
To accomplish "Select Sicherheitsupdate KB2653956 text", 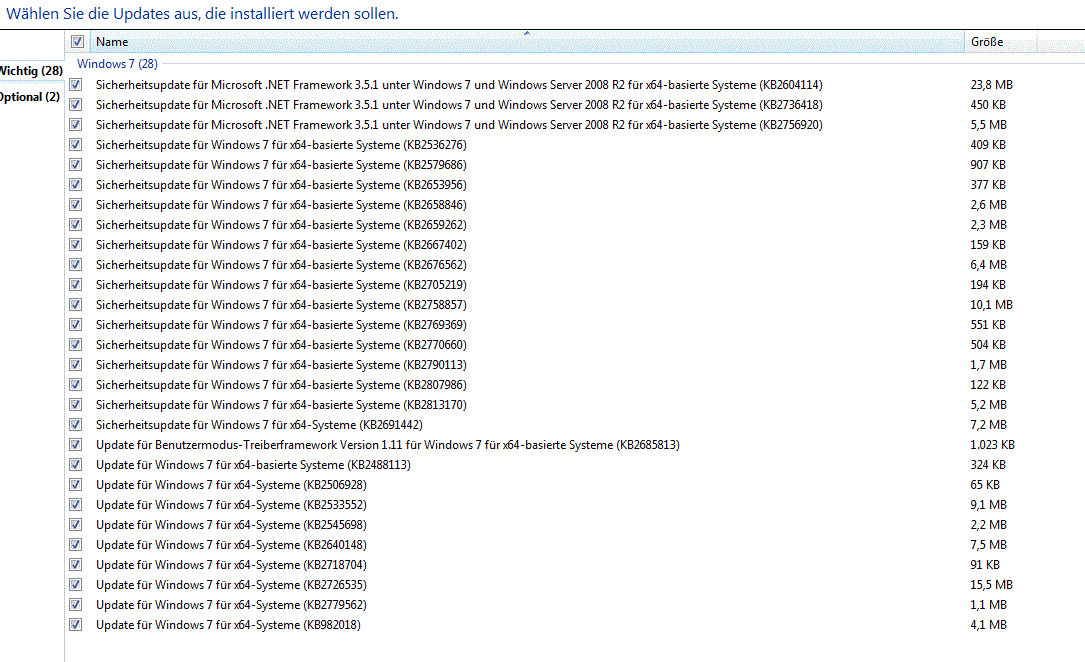I will (281, 185).
